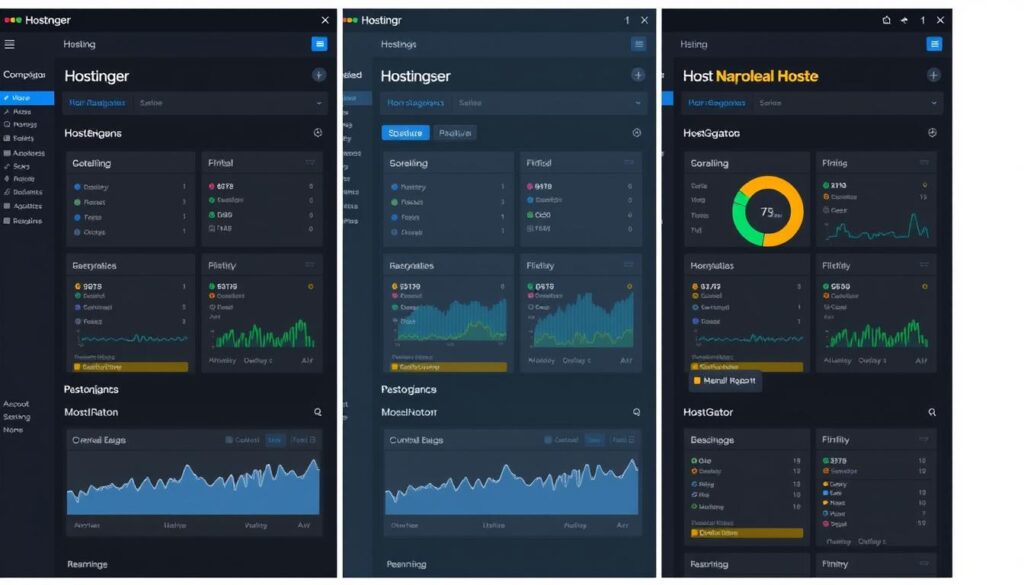Click search icon beside HostGator in right window
Screen dimensions: 1024x585
[932, 412]
